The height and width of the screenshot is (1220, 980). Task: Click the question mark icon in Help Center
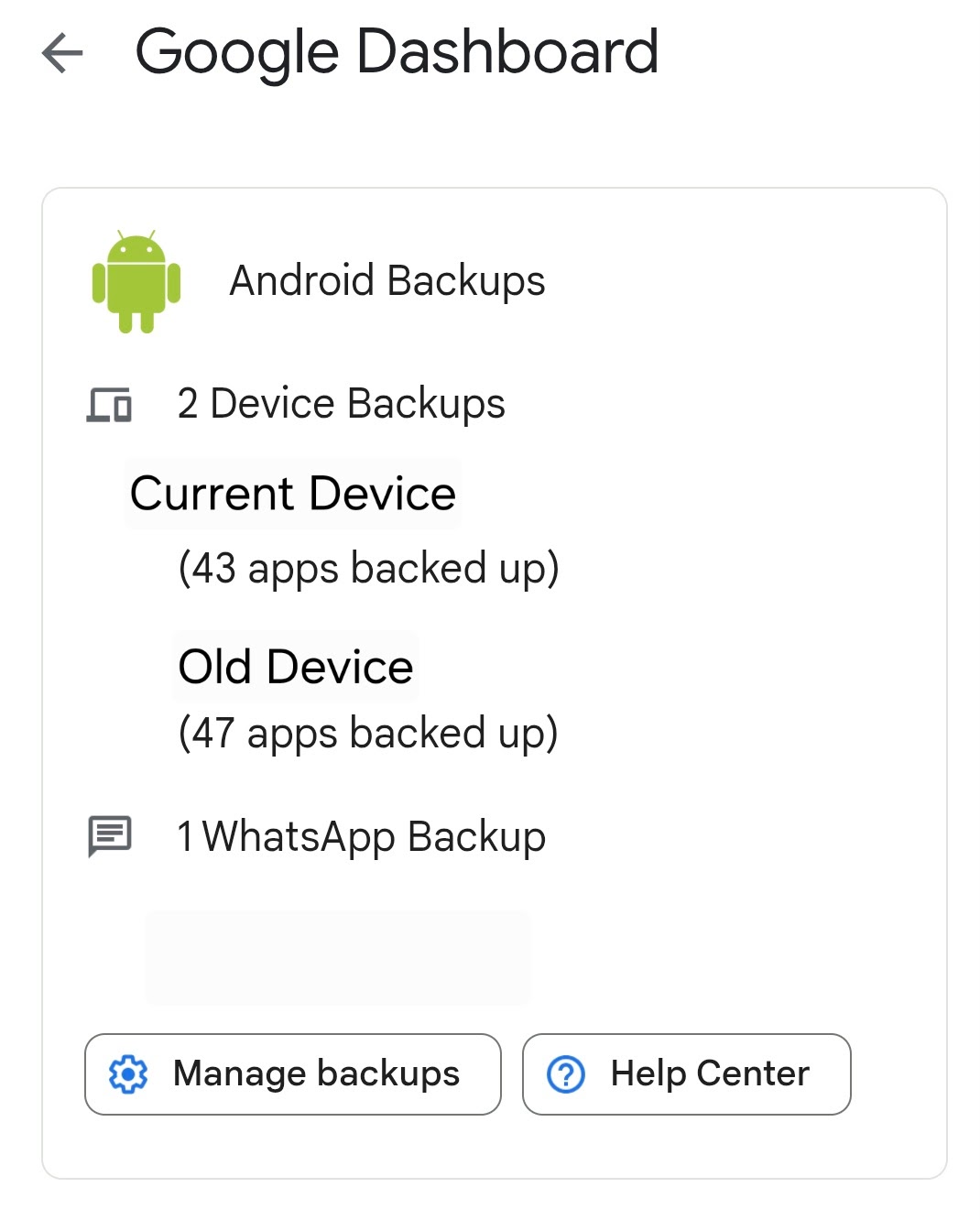[x=566, y=1073]
